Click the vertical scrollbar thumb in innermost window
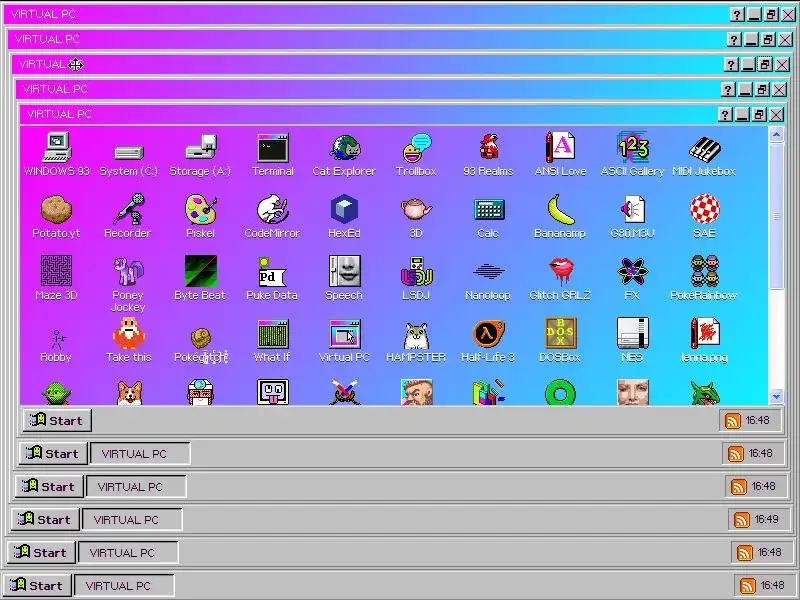Viewport: 800px width, 600px height. tap(777, 216)
